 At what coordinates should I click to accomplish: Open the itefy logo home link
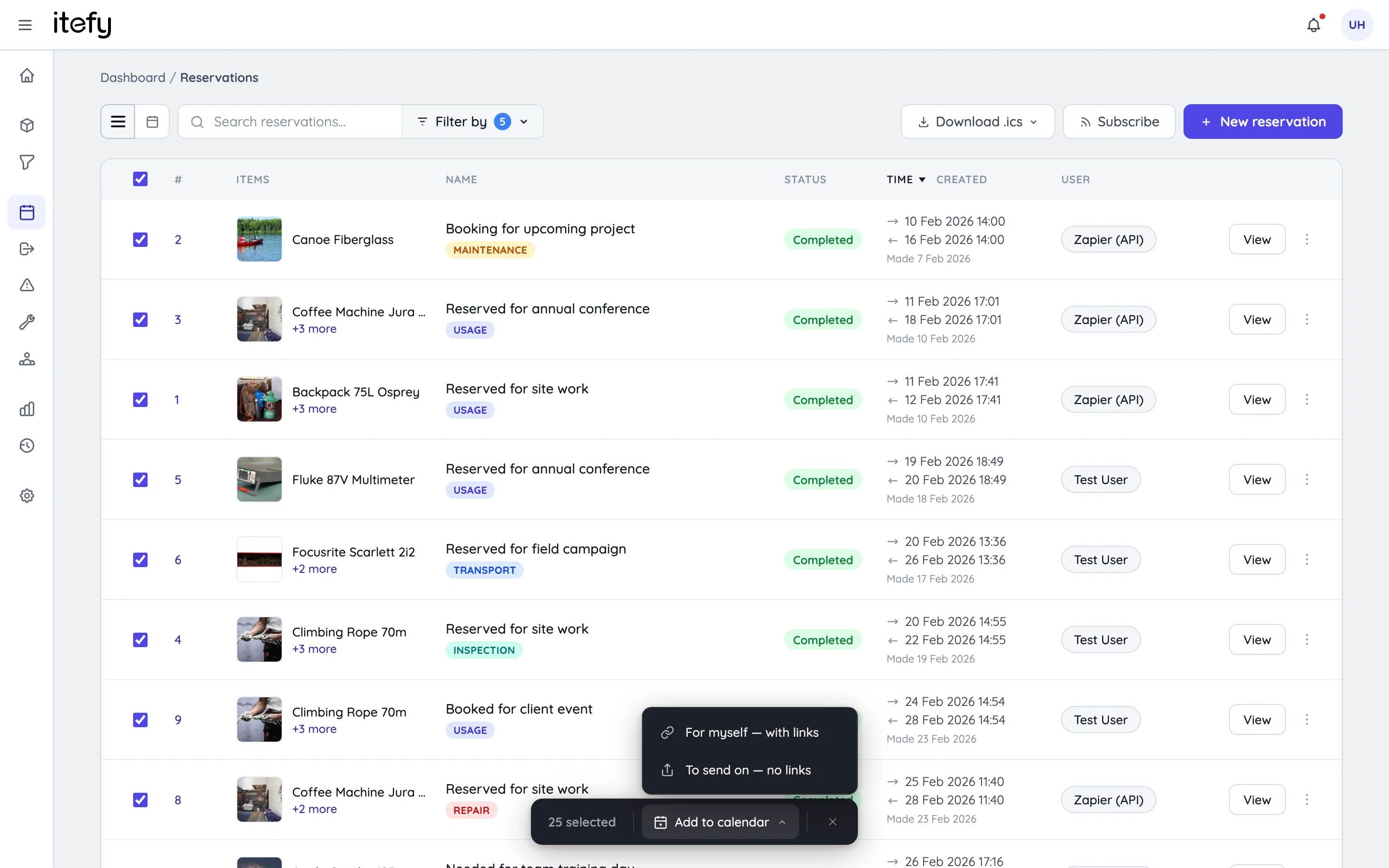pos(82,24)
